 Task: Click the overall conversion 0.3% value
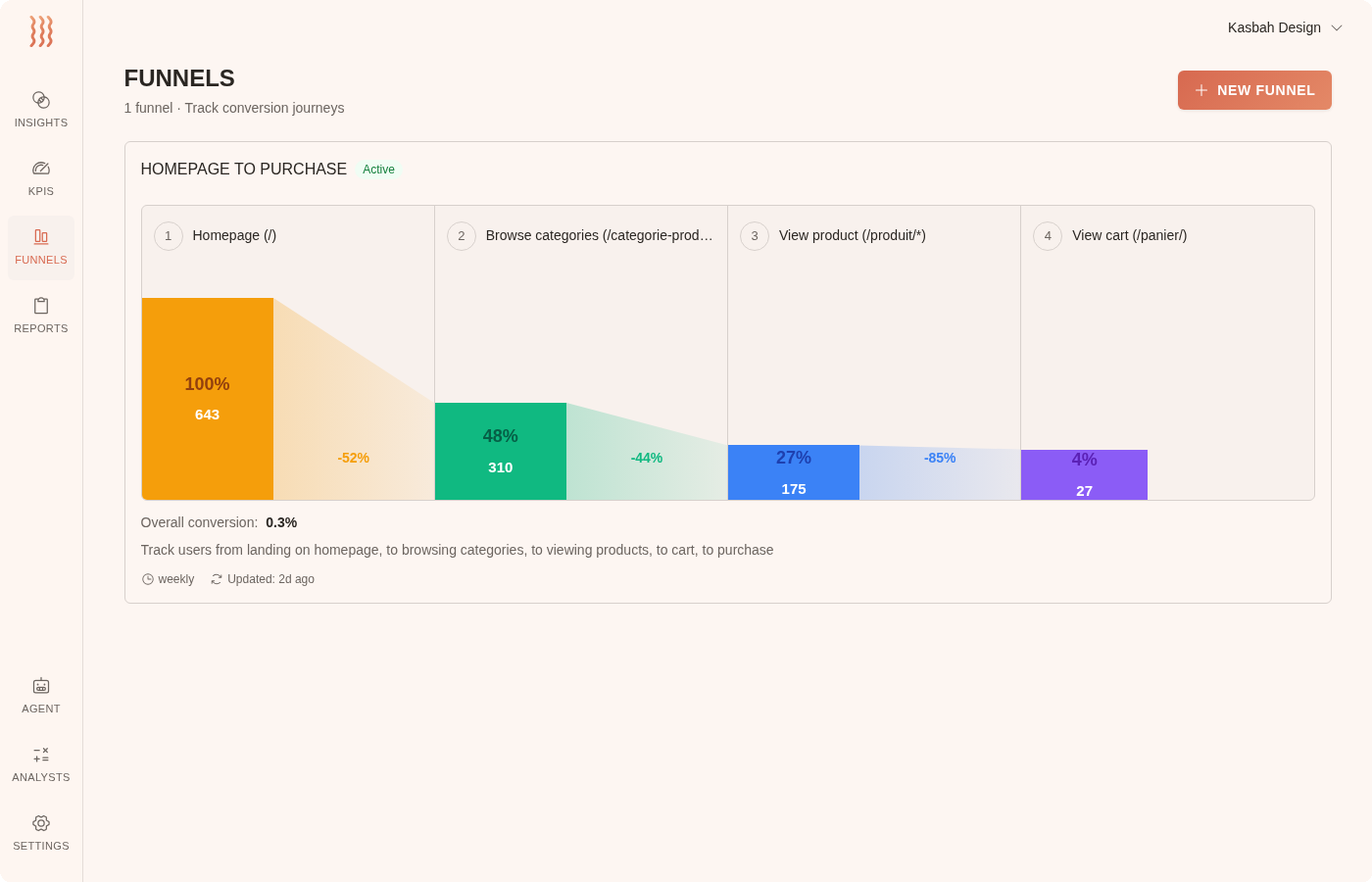(x=281, y=522)
